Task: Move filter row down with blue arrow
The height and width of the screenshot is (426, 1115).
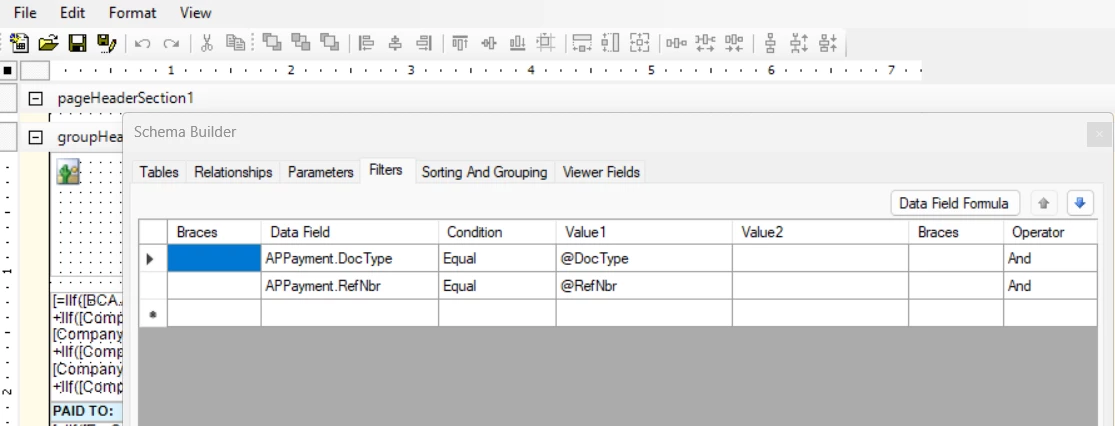Action: [1080, 203]
